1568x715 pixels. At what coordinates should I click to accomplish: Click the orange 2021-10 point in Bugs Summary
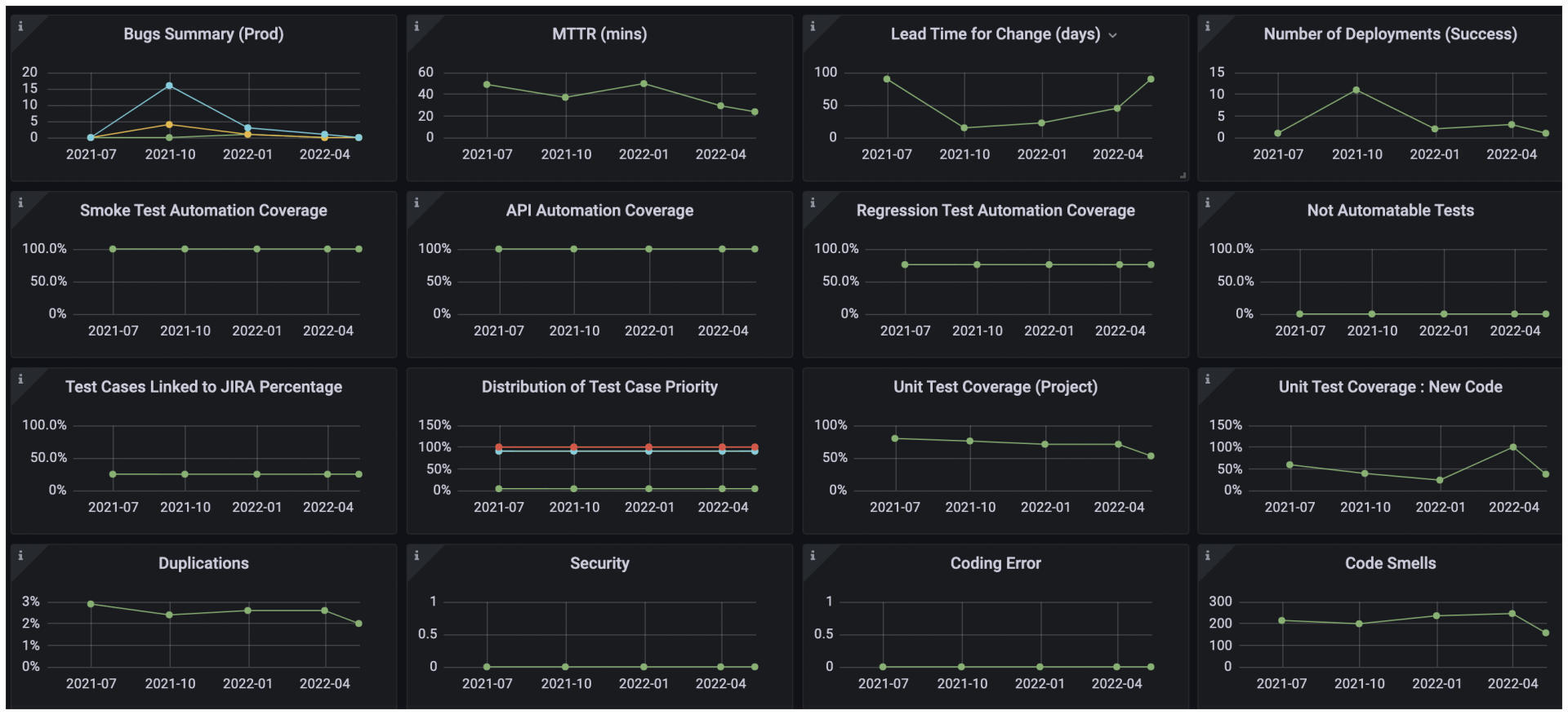[x=169, y=124]
